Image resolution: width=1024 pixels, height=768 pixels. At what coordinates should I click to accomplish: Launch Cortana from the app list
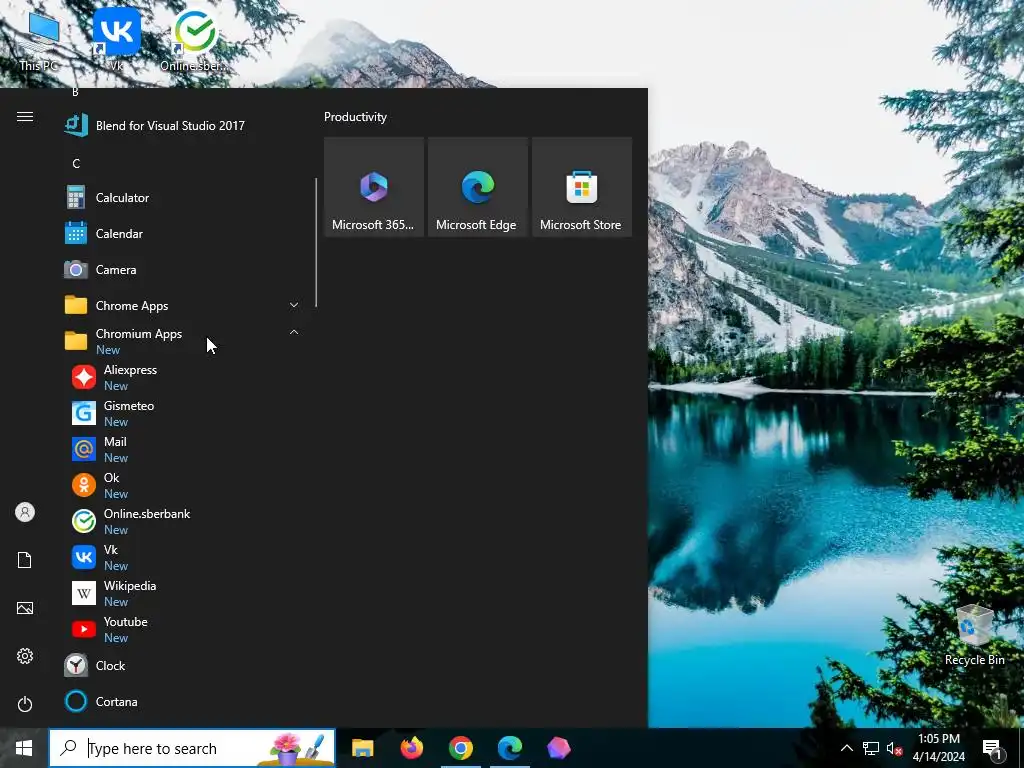pos(183,701)
